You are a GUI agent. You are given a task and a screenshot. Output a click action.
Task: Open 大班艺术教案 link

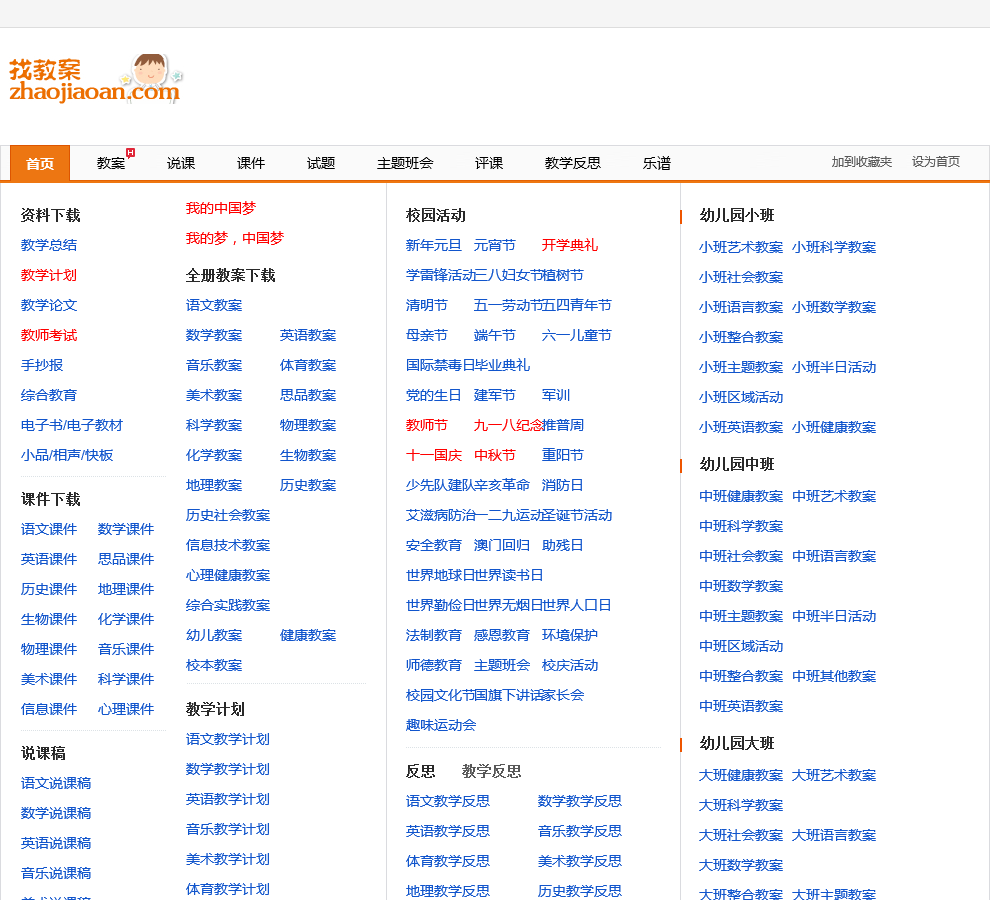(x=834, y=775)
